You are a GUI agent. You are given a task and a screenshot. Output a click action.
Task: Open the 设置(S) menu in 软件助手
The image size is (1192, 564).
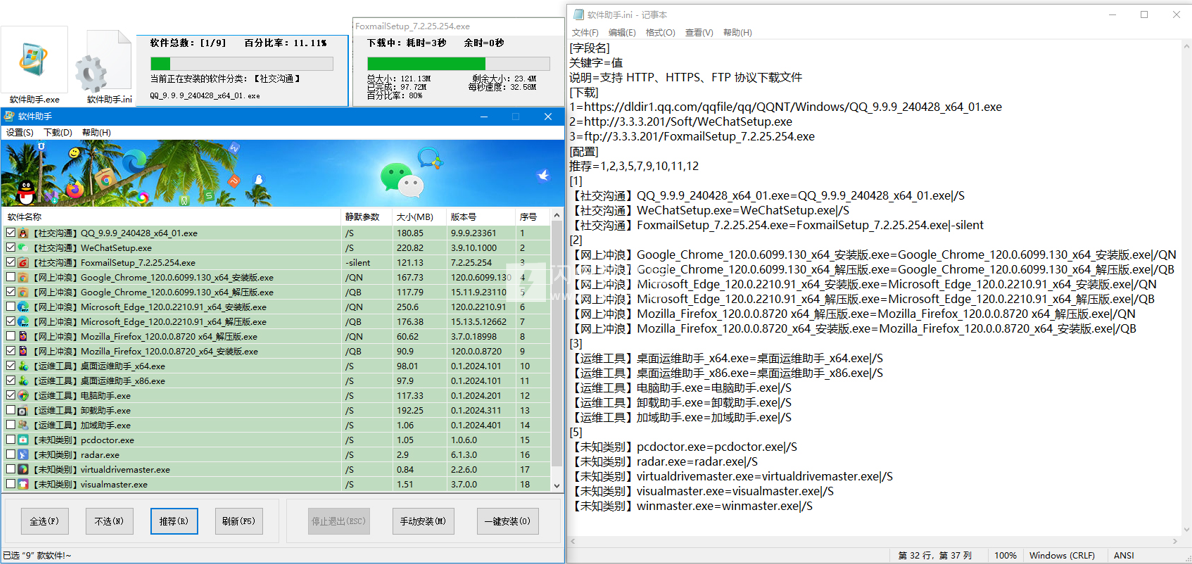(20, 132)
